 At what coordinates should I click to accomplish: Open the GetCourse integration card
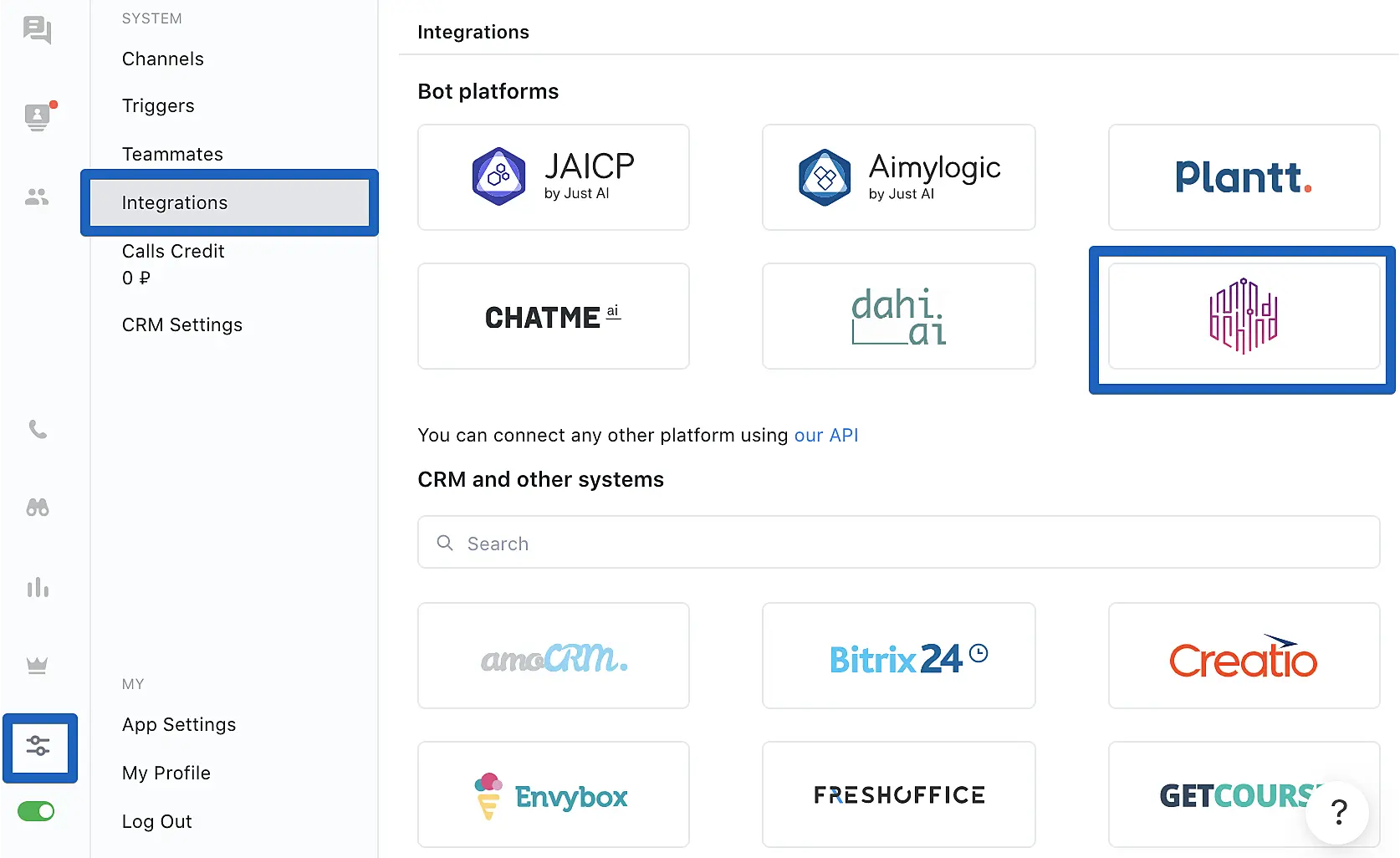(1244, 794)
